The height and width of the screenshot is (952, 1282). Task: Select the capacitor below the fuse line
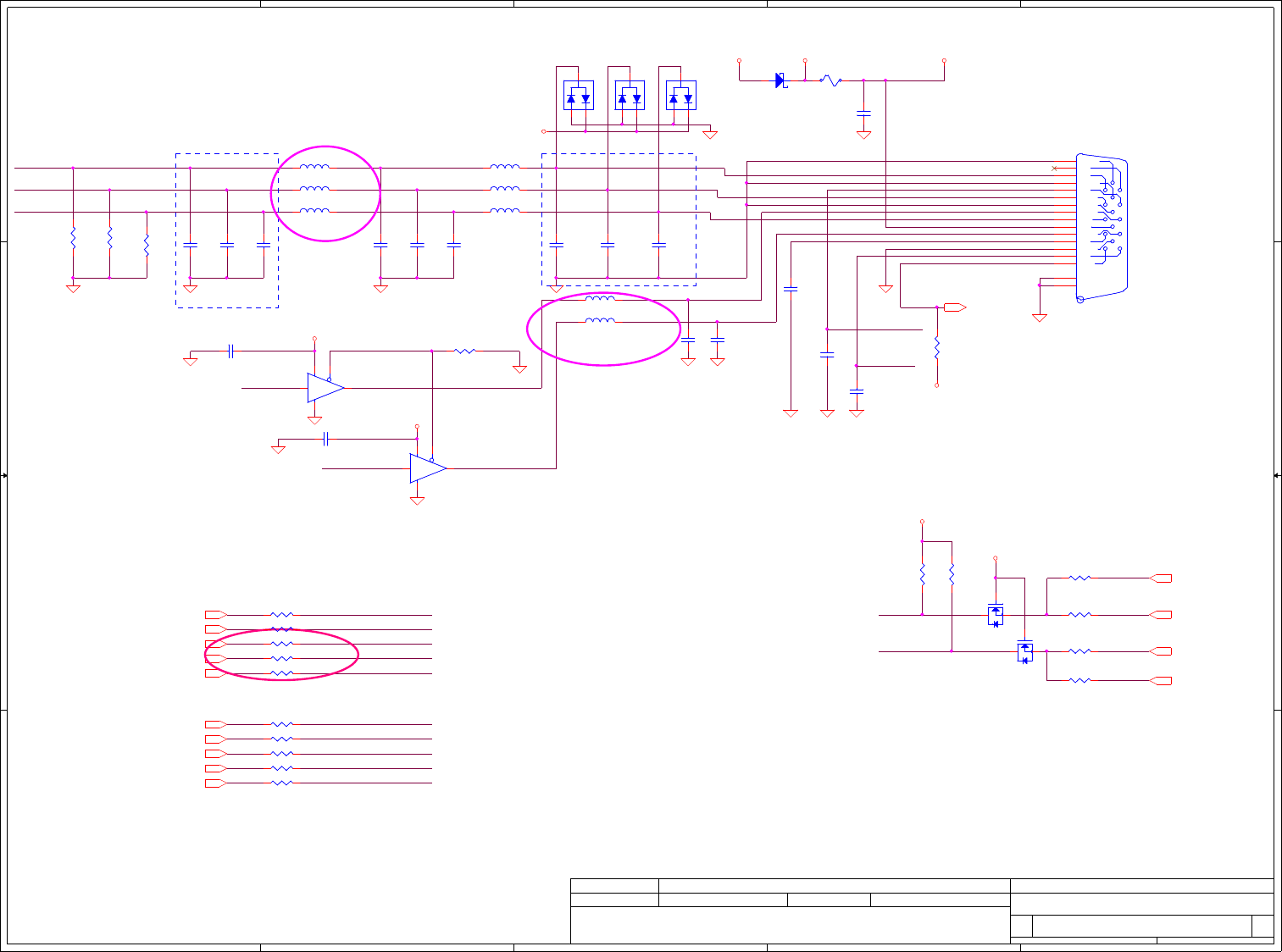[863, 113]
